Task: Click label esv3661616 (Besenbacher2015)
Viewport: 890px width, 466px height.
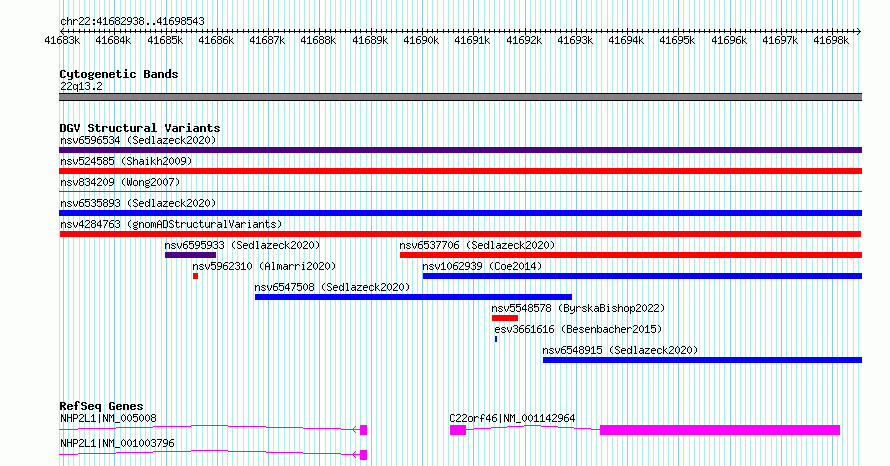Action: [578, 329]
